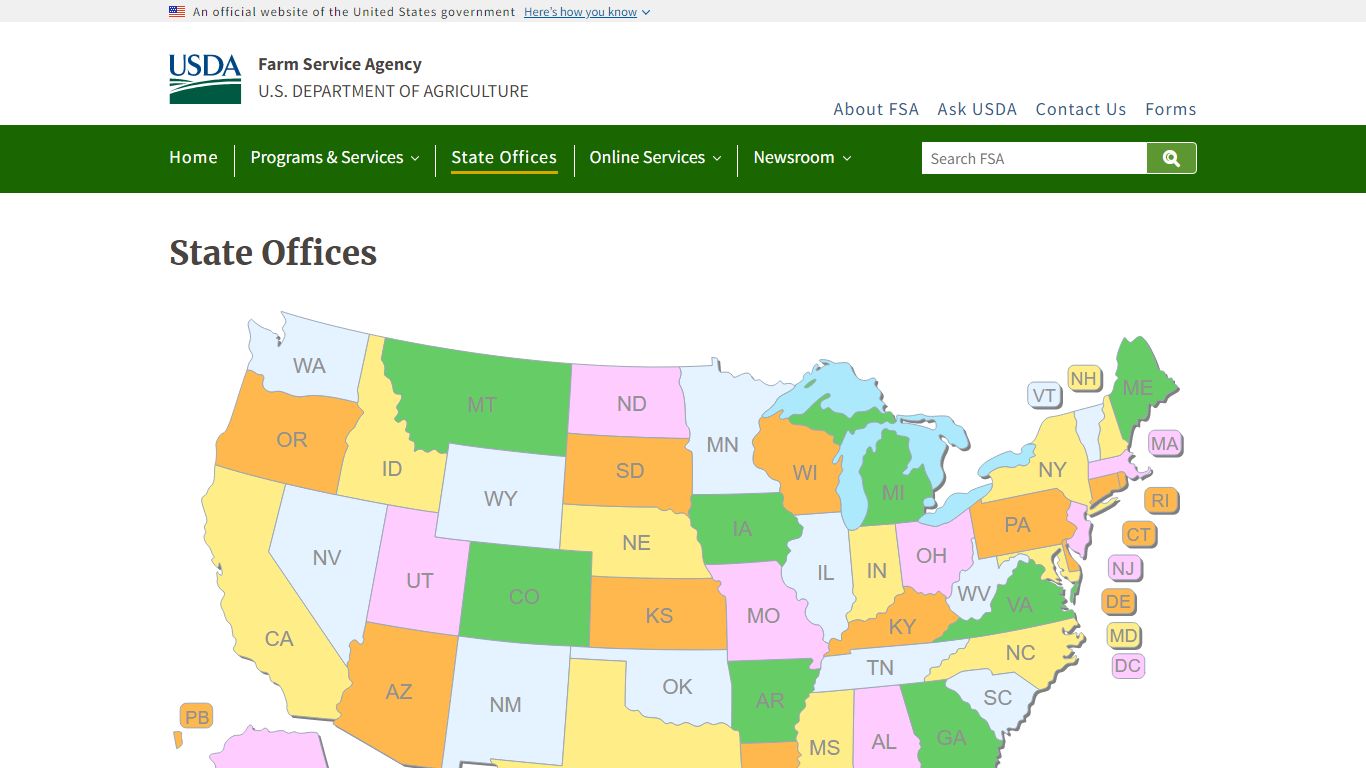The image size is (1366, 768).
Task: Open Ask USDA link
Action: (977, 109)
